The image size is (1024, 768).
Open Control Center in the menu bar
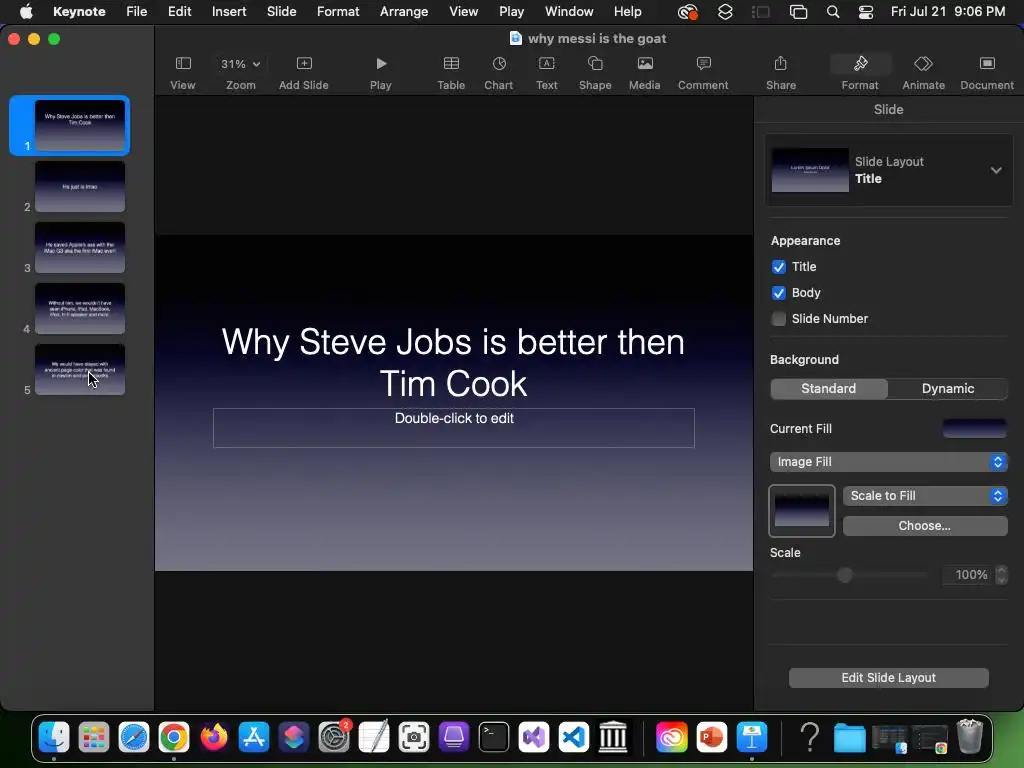(x=866, y=12)
